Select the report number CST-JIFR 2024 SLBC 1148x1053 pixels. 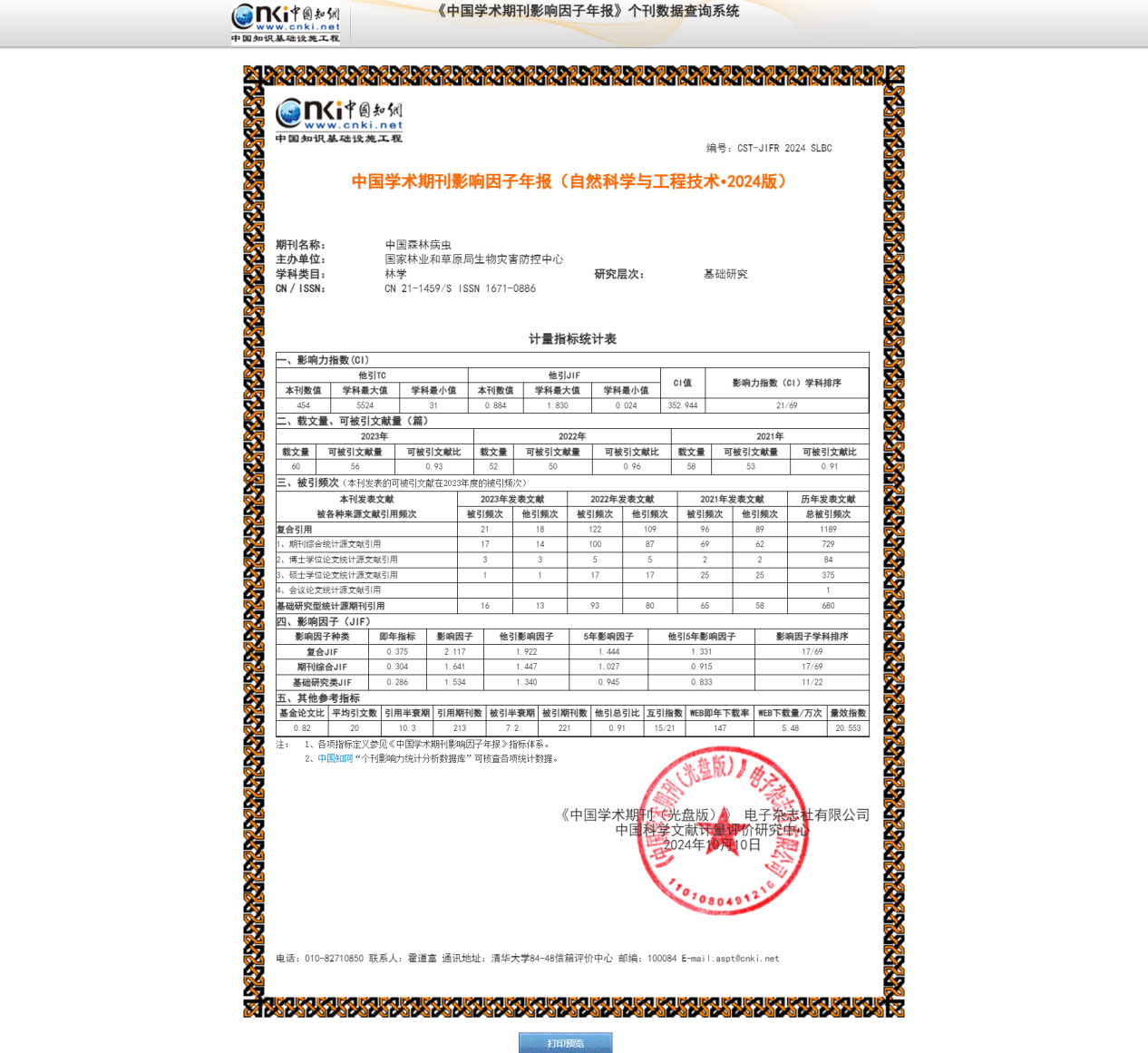pos(784,148)
